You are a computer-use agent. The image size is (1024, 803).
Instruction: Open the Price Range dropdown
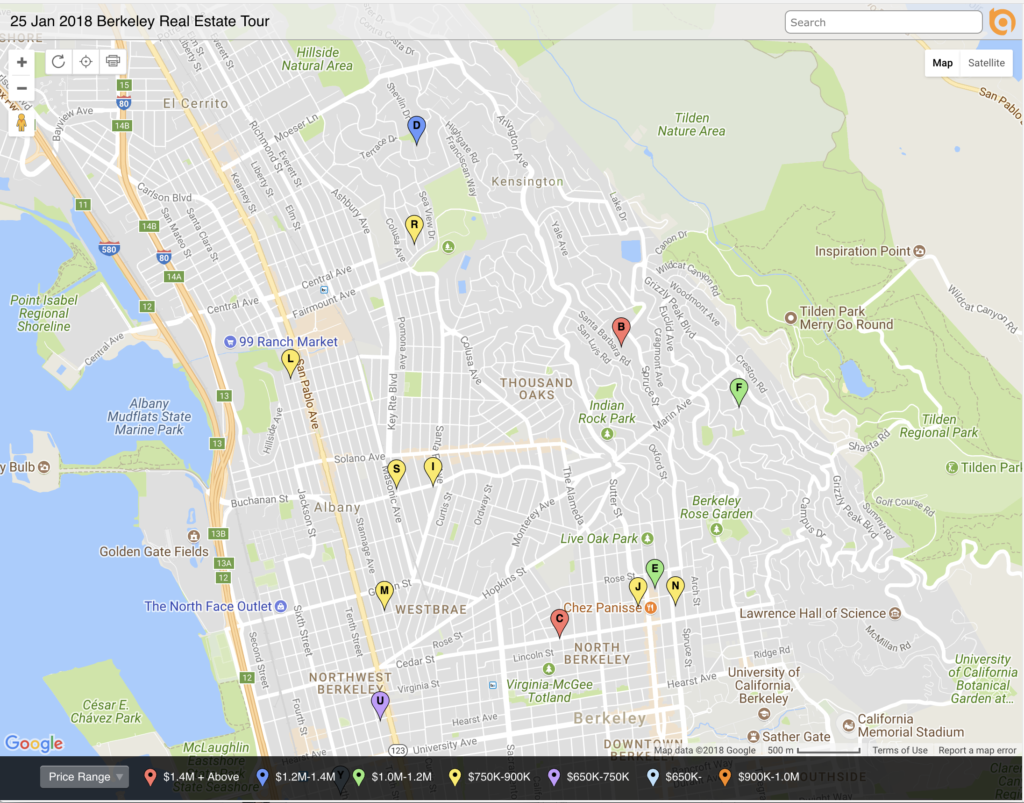click(x=84, y=777)
